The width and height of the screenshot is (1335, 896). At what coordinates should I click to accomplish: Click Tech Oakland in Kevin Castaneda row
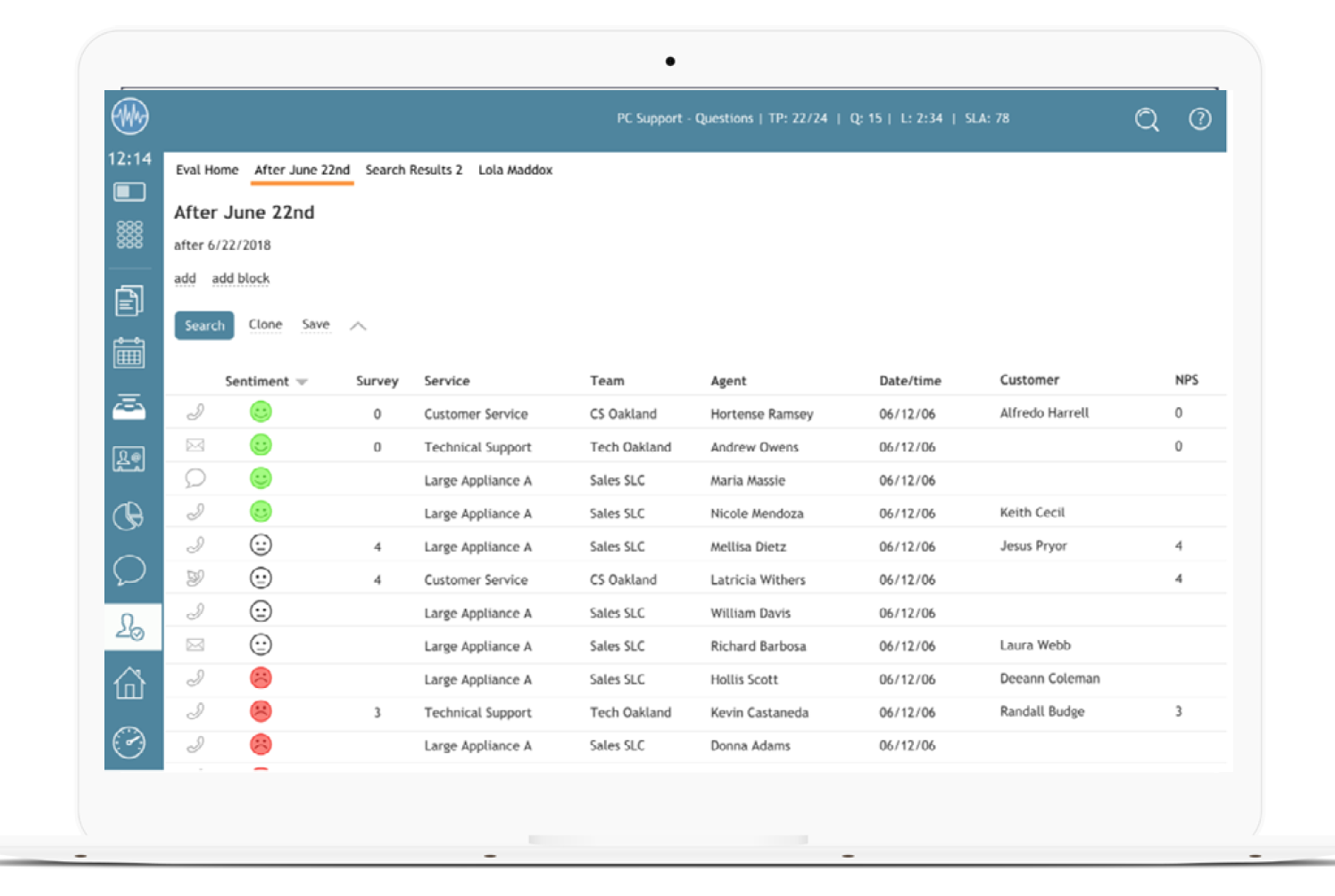(x=630, y=712)
